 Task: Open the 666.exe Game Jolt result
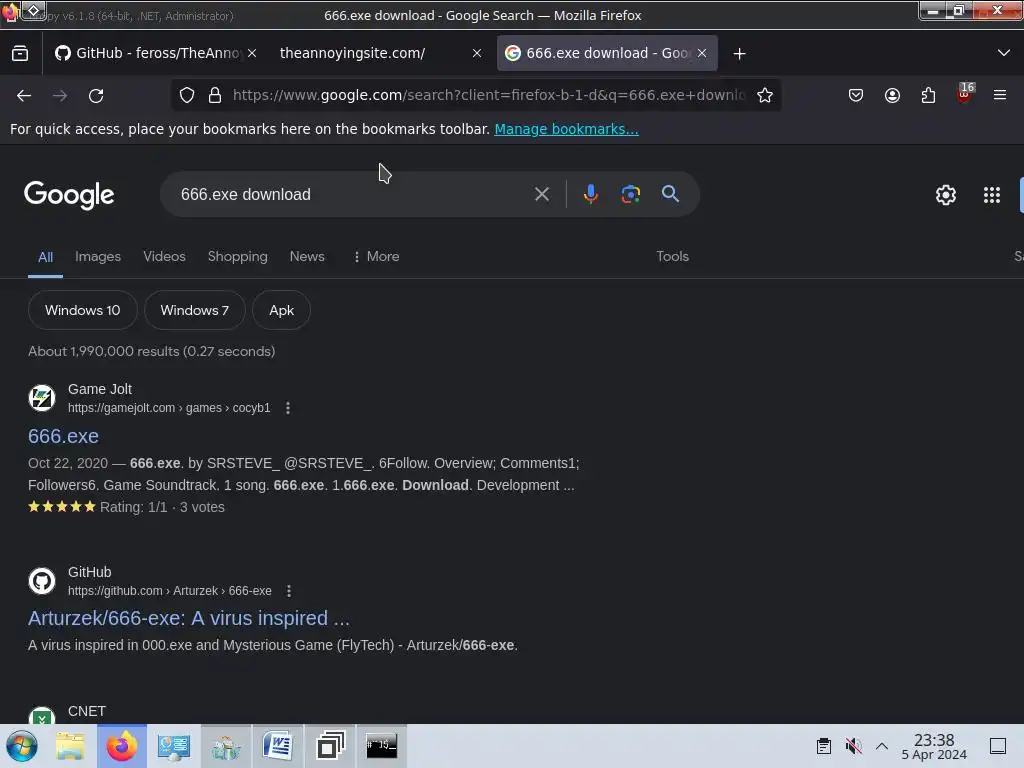pyautogui.click(x=63, y=436)
